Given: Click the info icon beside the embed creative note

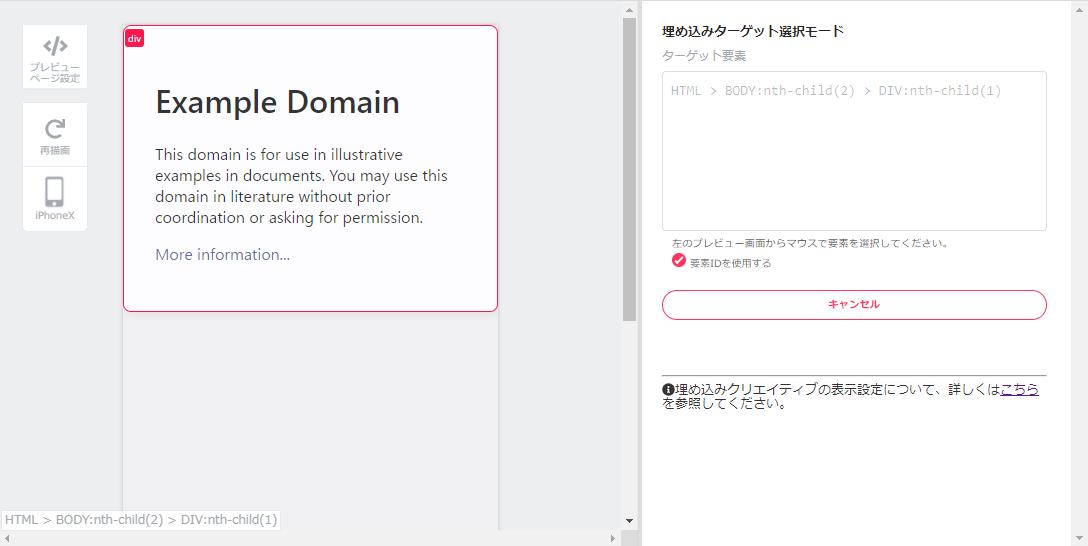Looking at the screenshot, I should [668, 390].
